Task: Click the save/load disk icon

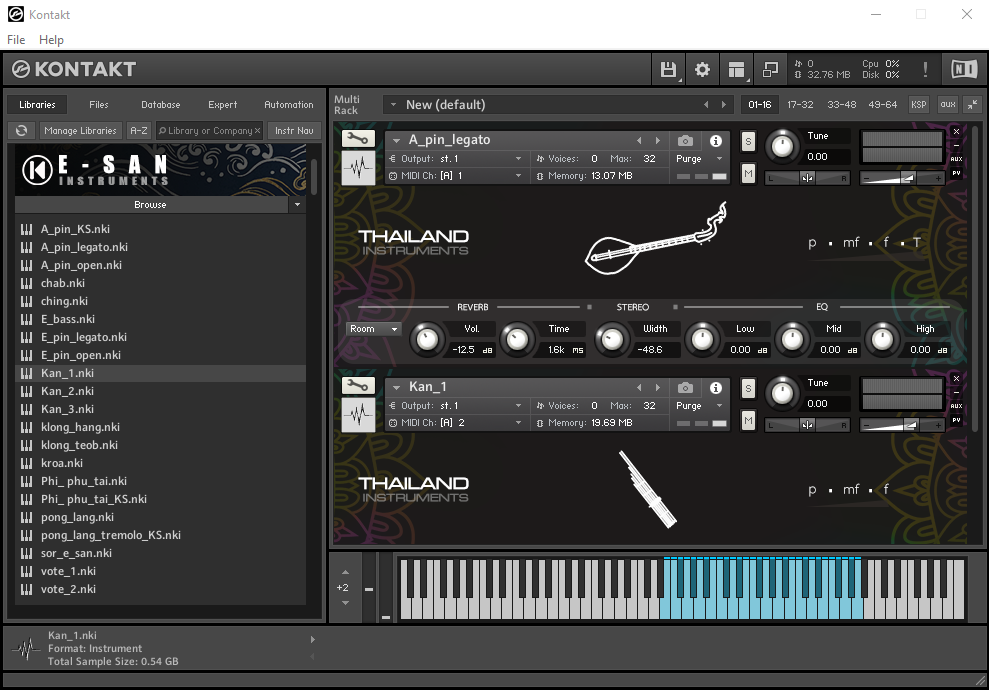Action: pos(668,69)
